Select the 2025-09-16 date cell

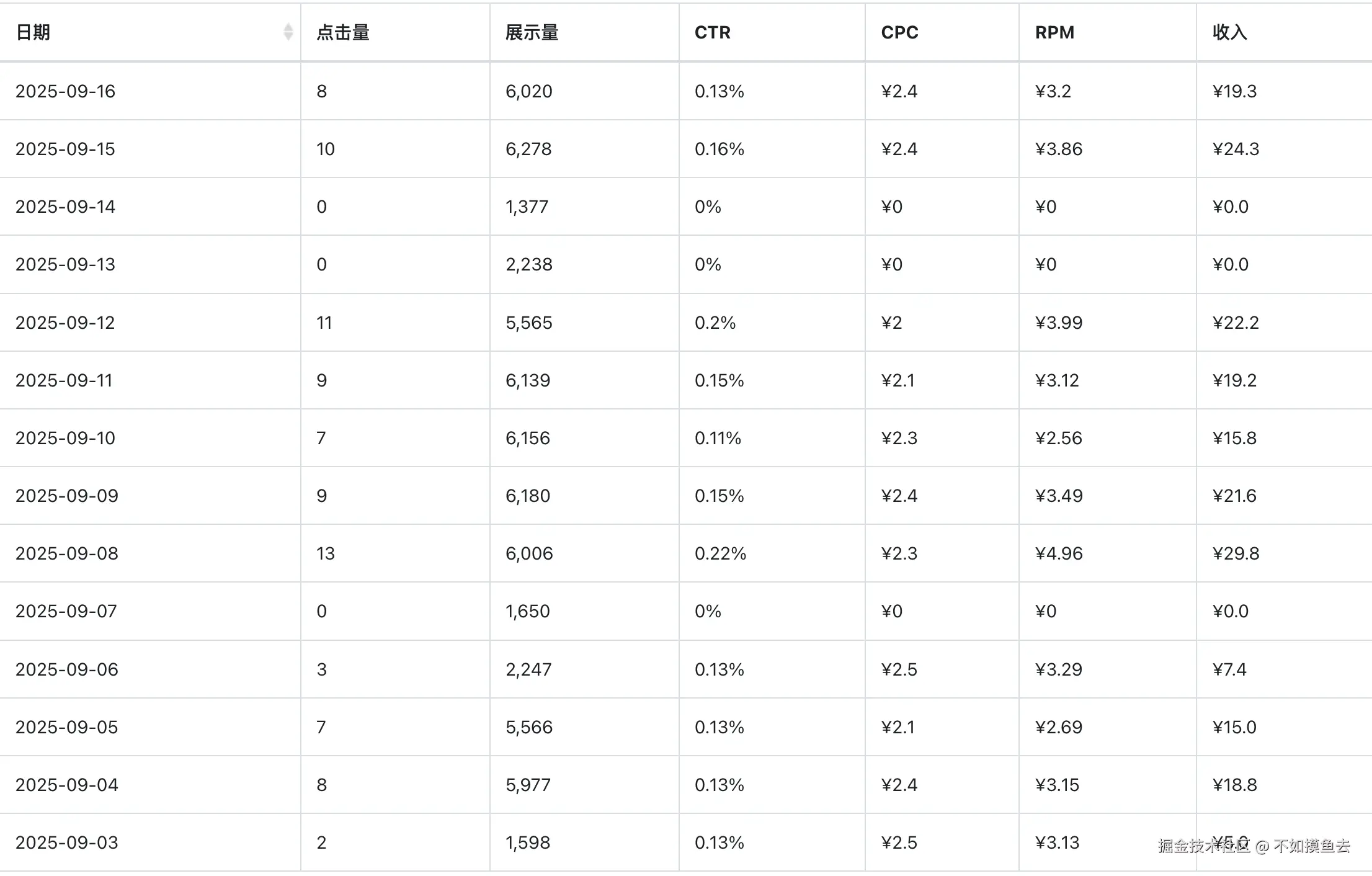pyautogui.click(x=65, y=91)
